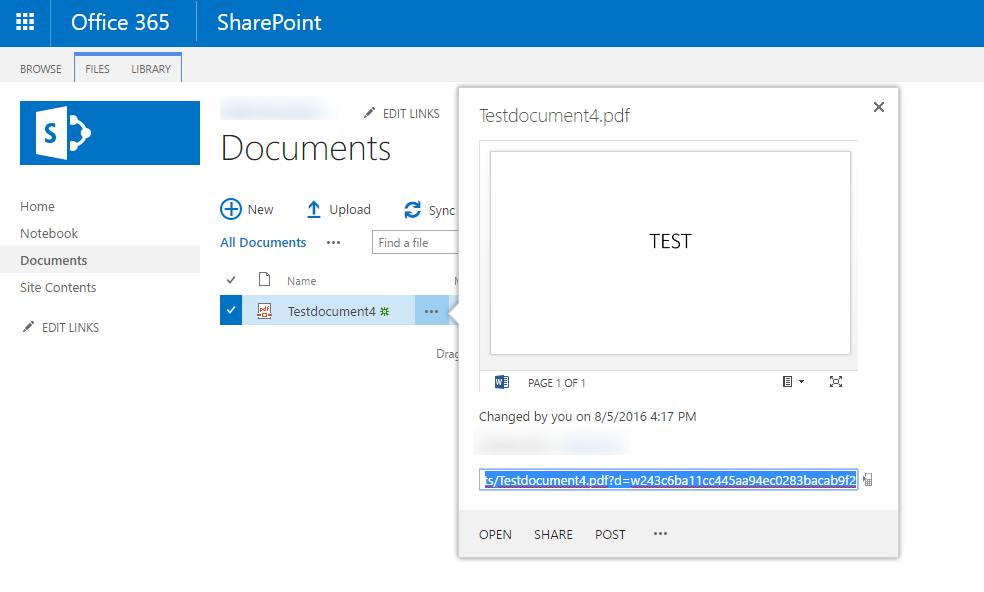Open the ellipsis menu for Testdocument4
Viewport: 984px width, 592px height.
(431, 311)
